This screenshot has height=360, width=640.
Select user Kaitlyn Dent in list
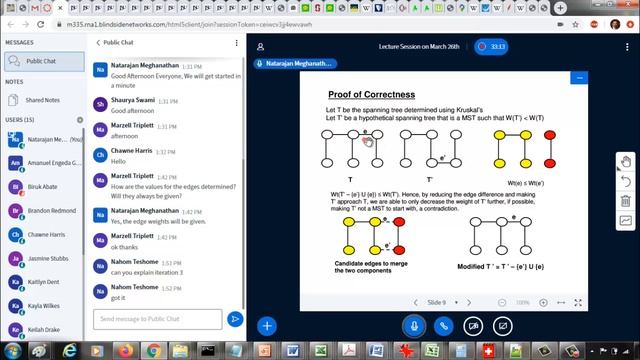[44, 282]
